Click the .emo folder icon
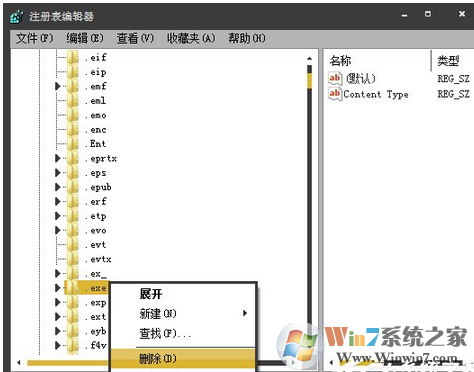 pyautogui.click(x=73, y=115)
